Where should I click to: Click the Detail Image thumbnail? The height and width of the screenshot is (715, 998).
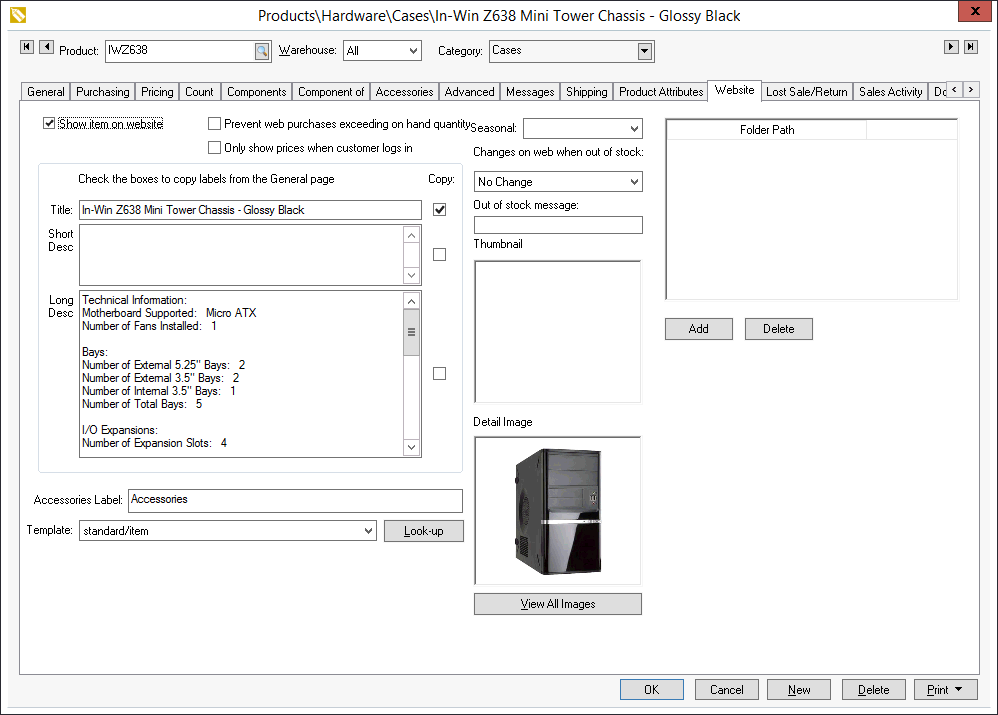point(557,510)
